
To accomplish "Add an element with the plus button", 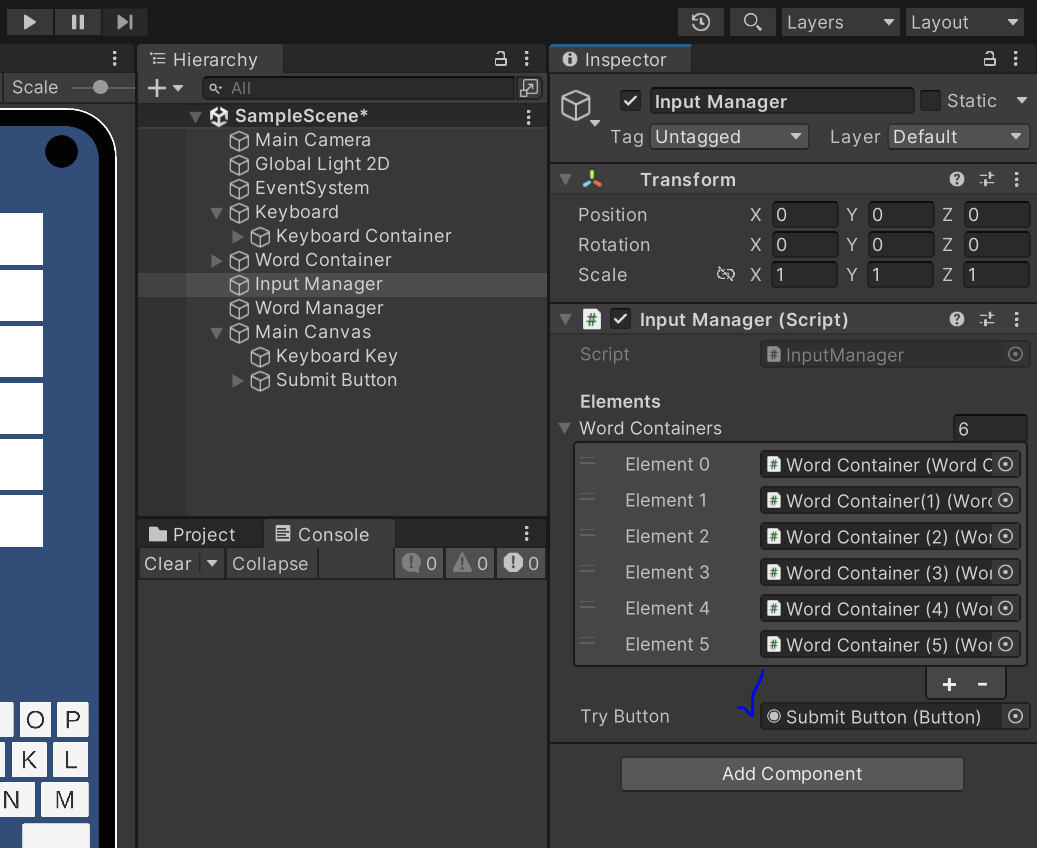I will 949,685.
